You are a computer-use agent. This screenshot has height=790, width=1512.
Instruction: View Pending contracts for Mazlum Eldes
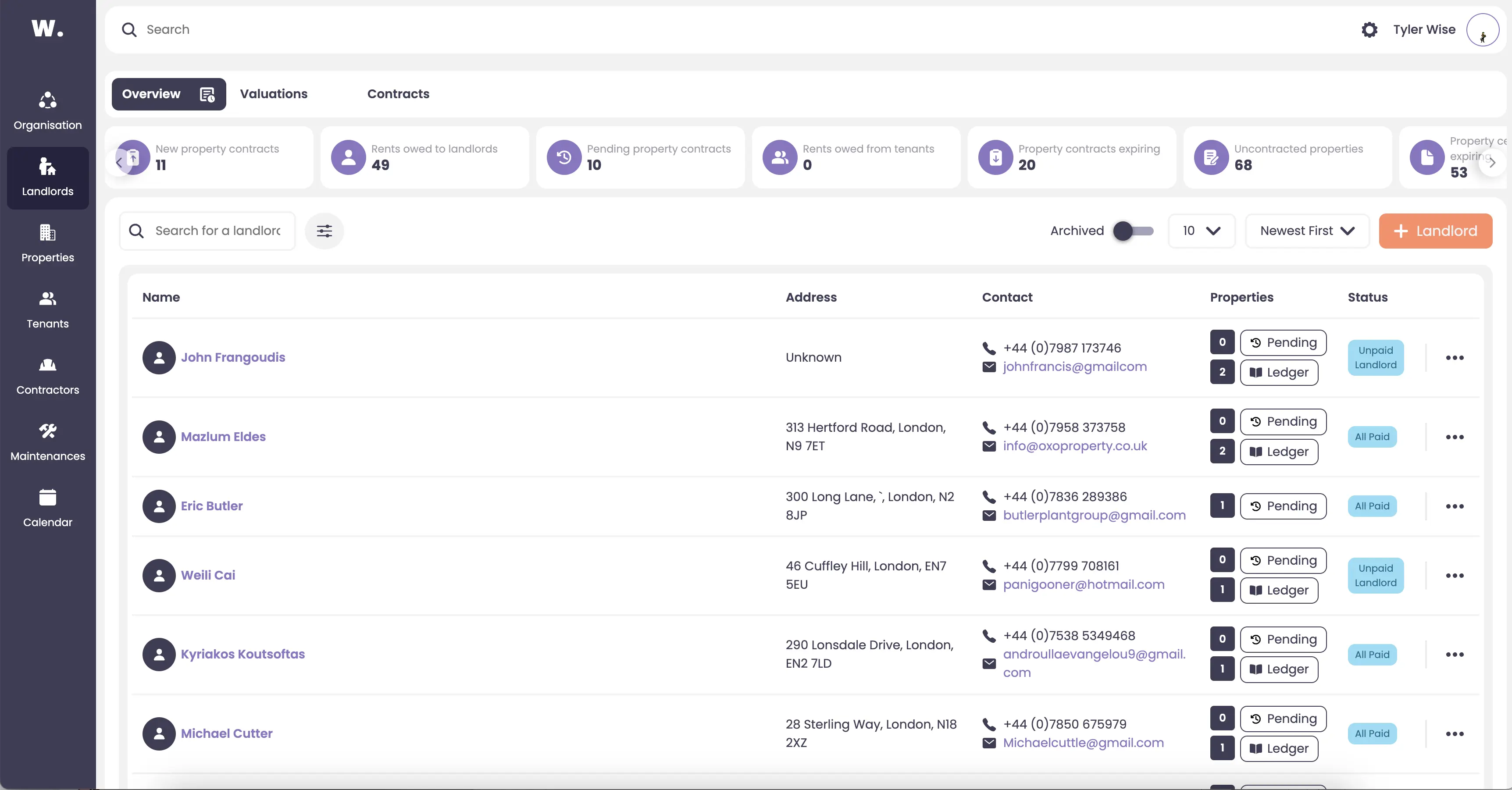tap(1283, 421)
